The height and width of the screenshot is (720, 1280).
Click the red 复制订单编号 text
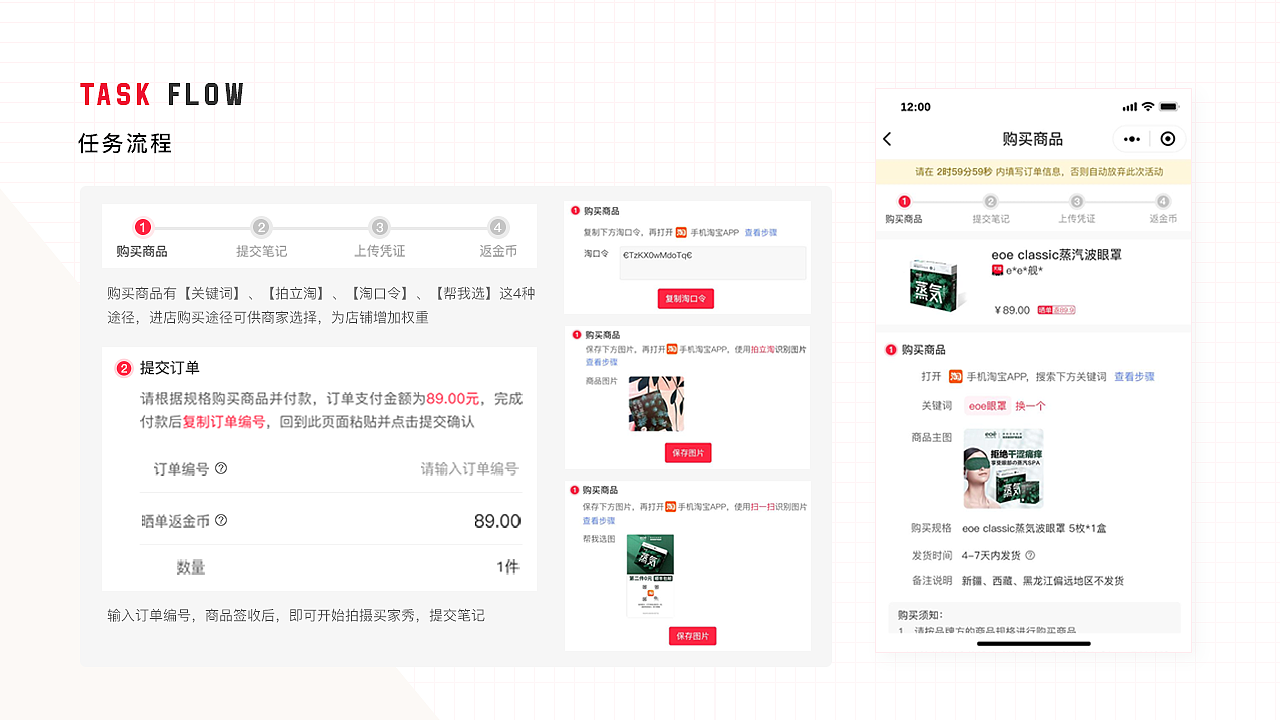(x=224, y=422)
